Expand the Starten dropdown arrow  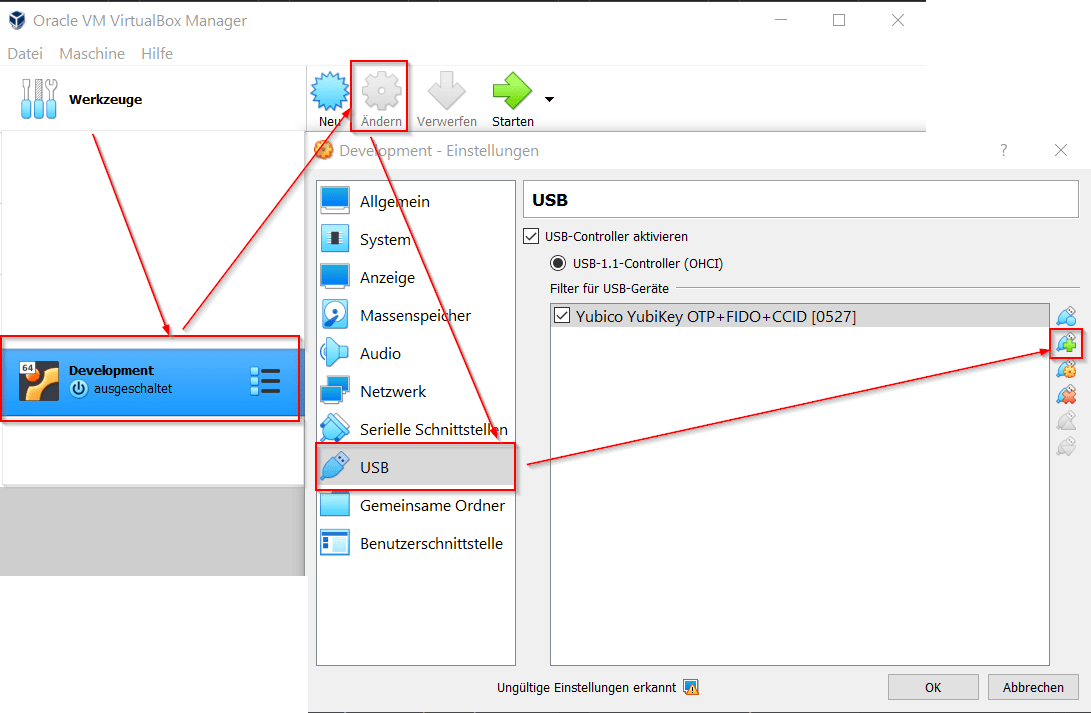[549, 99]
